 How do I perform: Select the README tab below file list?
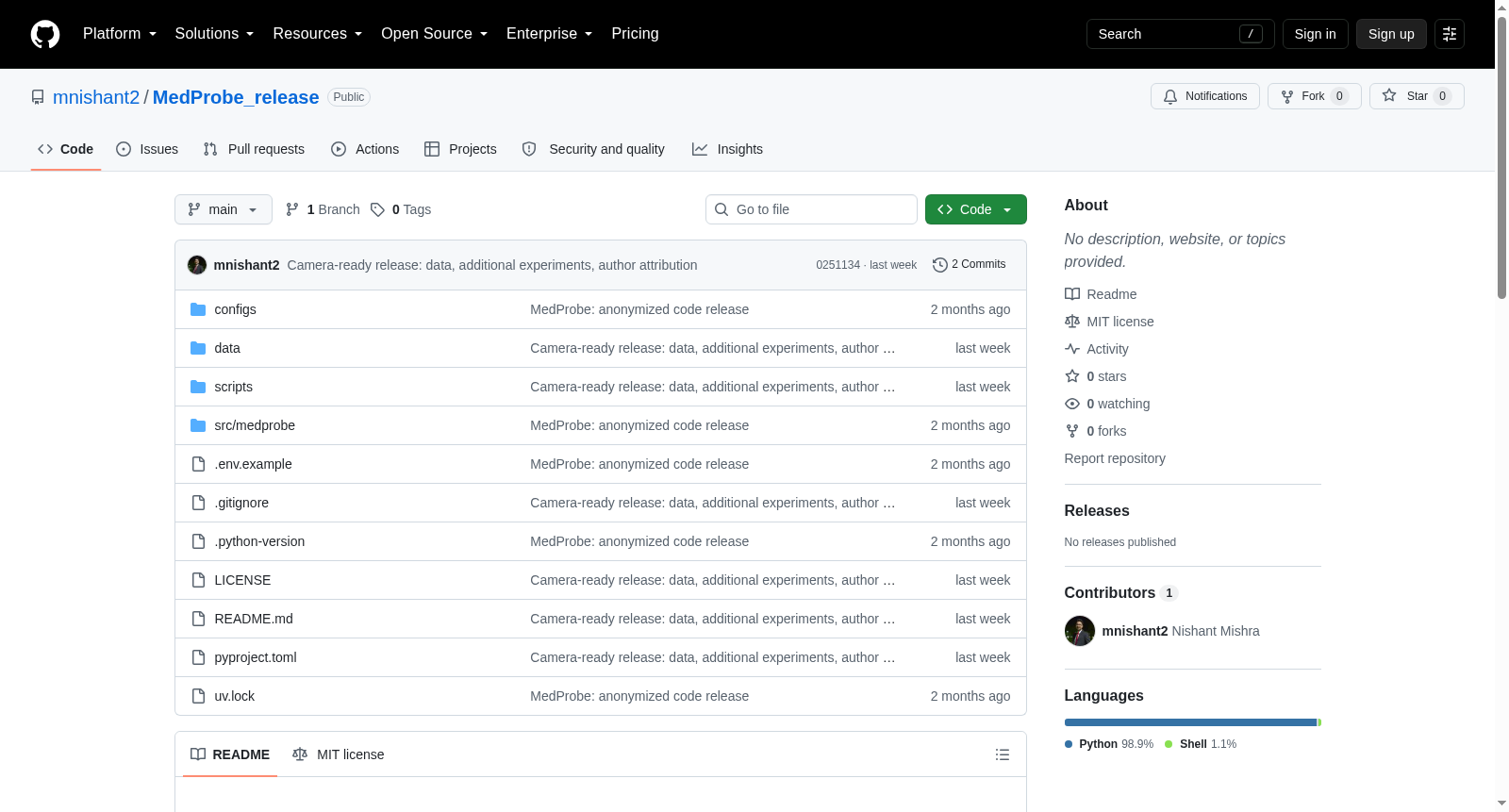click(x=230, y=754)
